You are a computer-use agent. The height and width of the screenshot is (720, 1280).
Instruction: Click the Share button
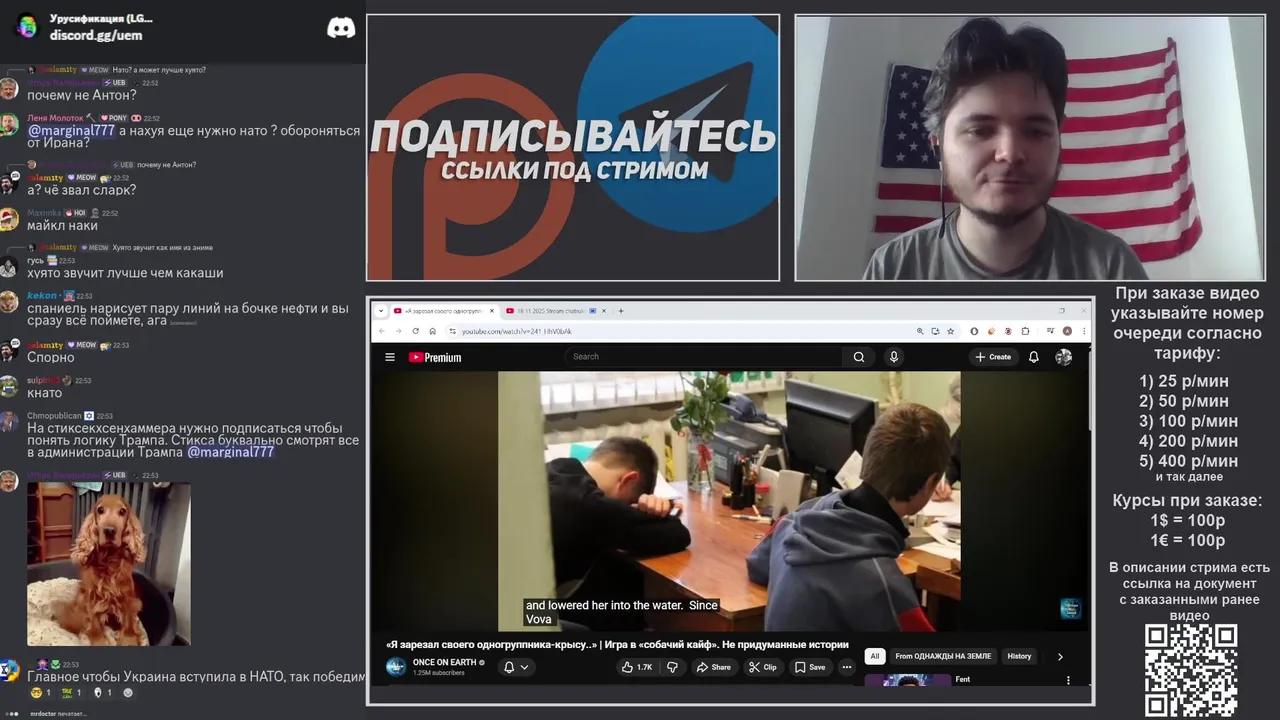pos(713,667)
